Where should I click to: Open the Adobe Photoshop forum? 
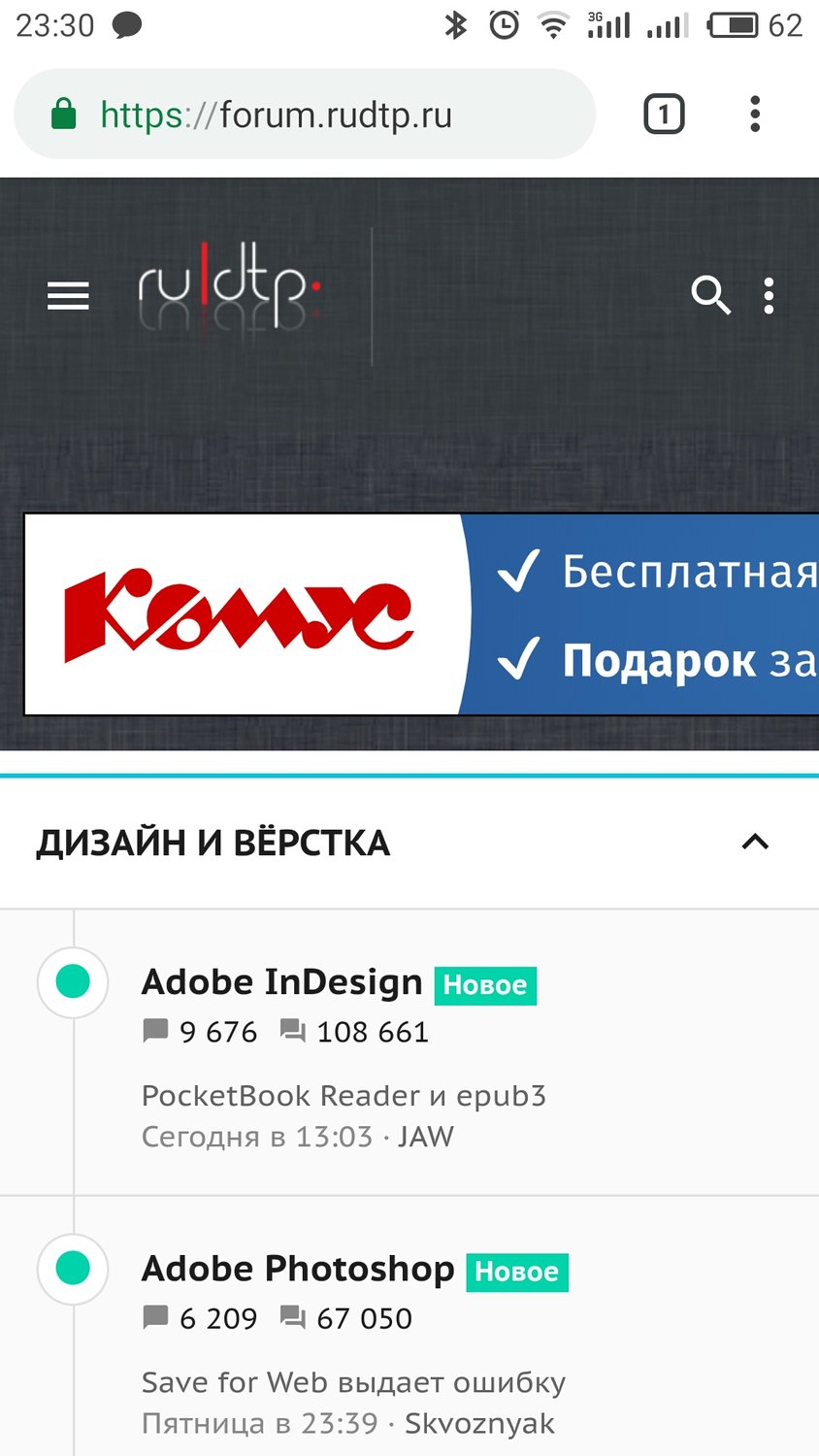tap(298, 1269)
